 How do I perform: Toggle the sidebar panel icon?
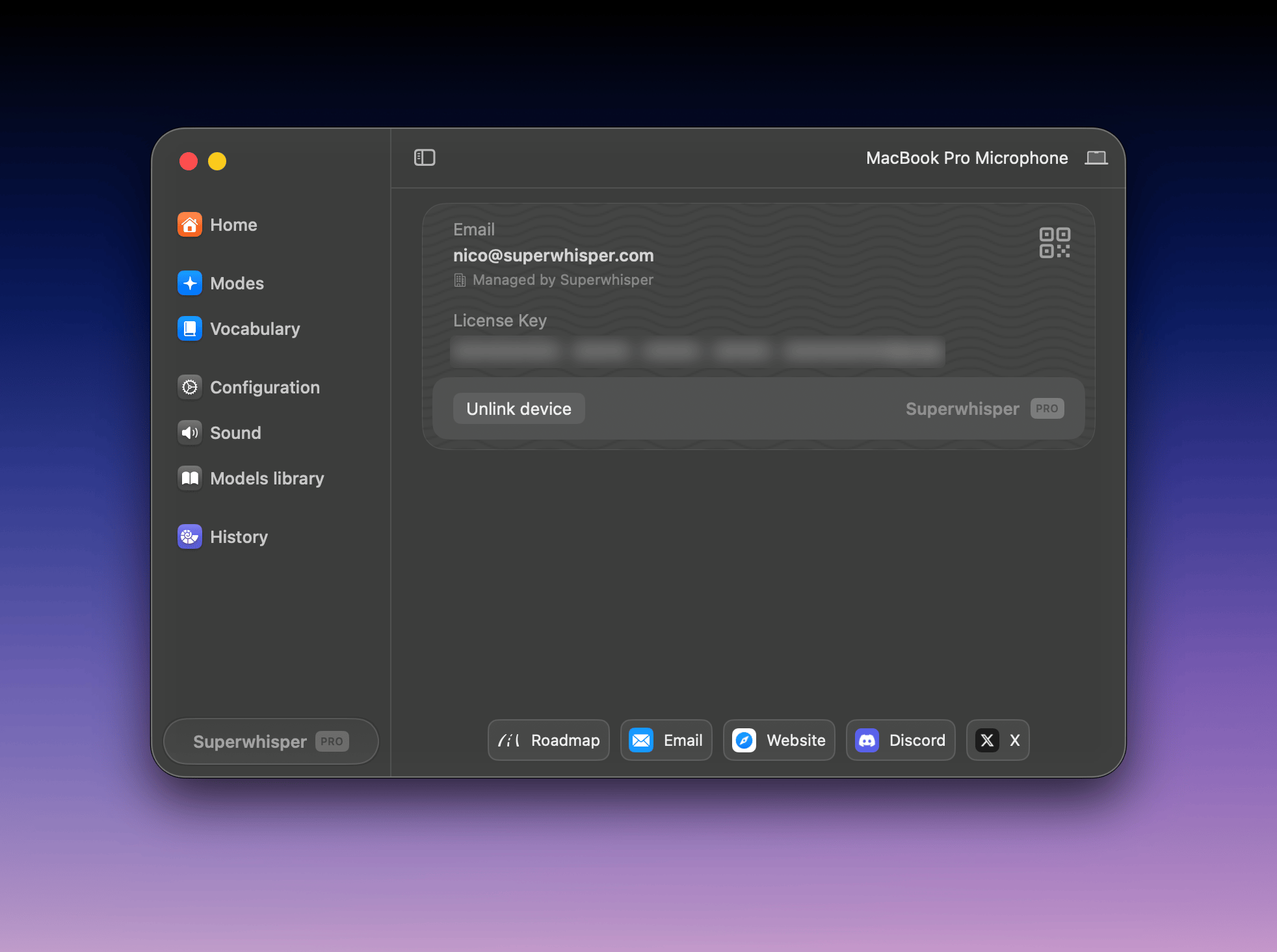coord(425,157)
